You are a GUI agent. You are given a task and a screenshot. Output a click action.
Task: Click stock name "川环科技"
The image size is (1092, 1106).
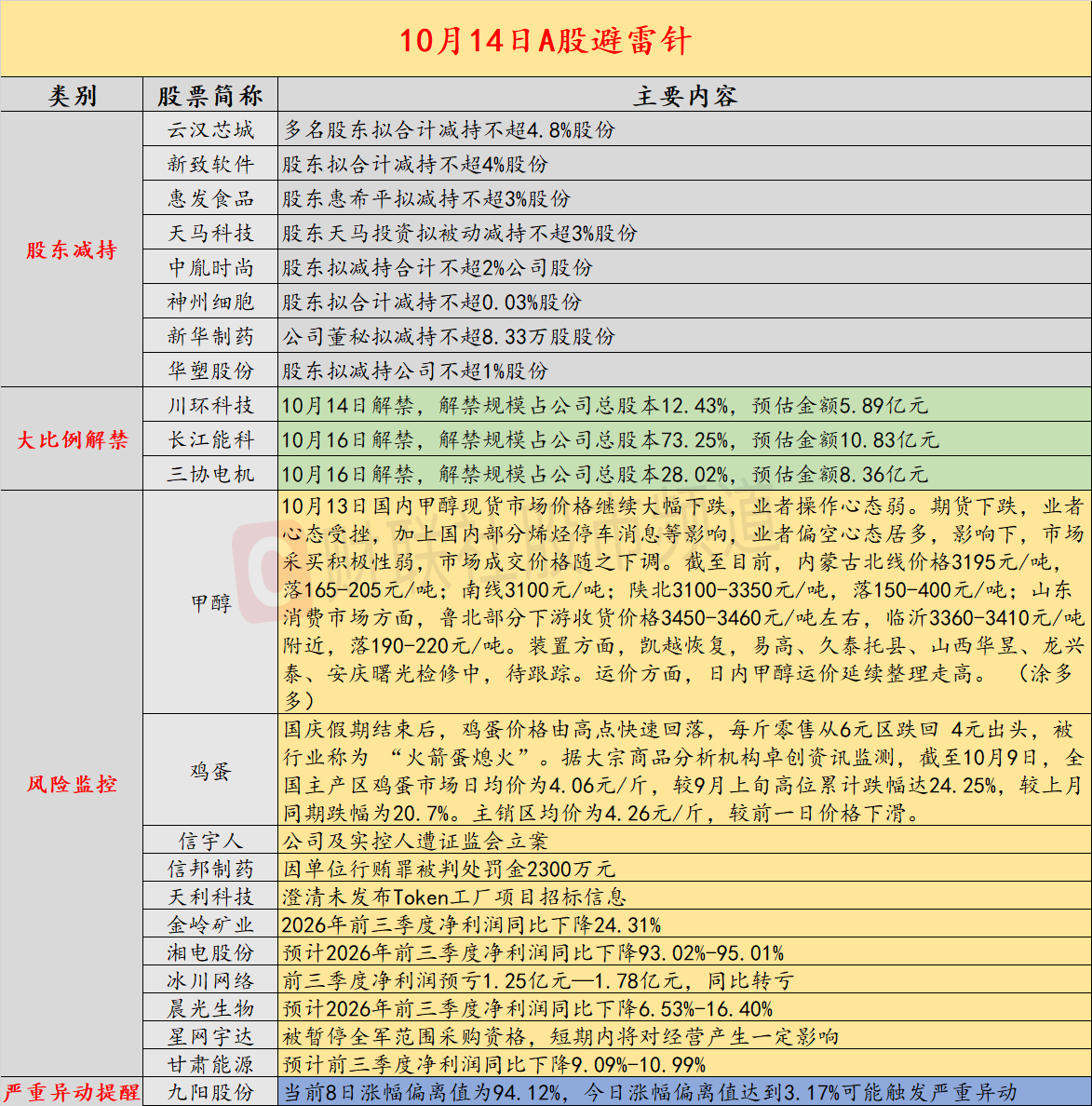210,405
